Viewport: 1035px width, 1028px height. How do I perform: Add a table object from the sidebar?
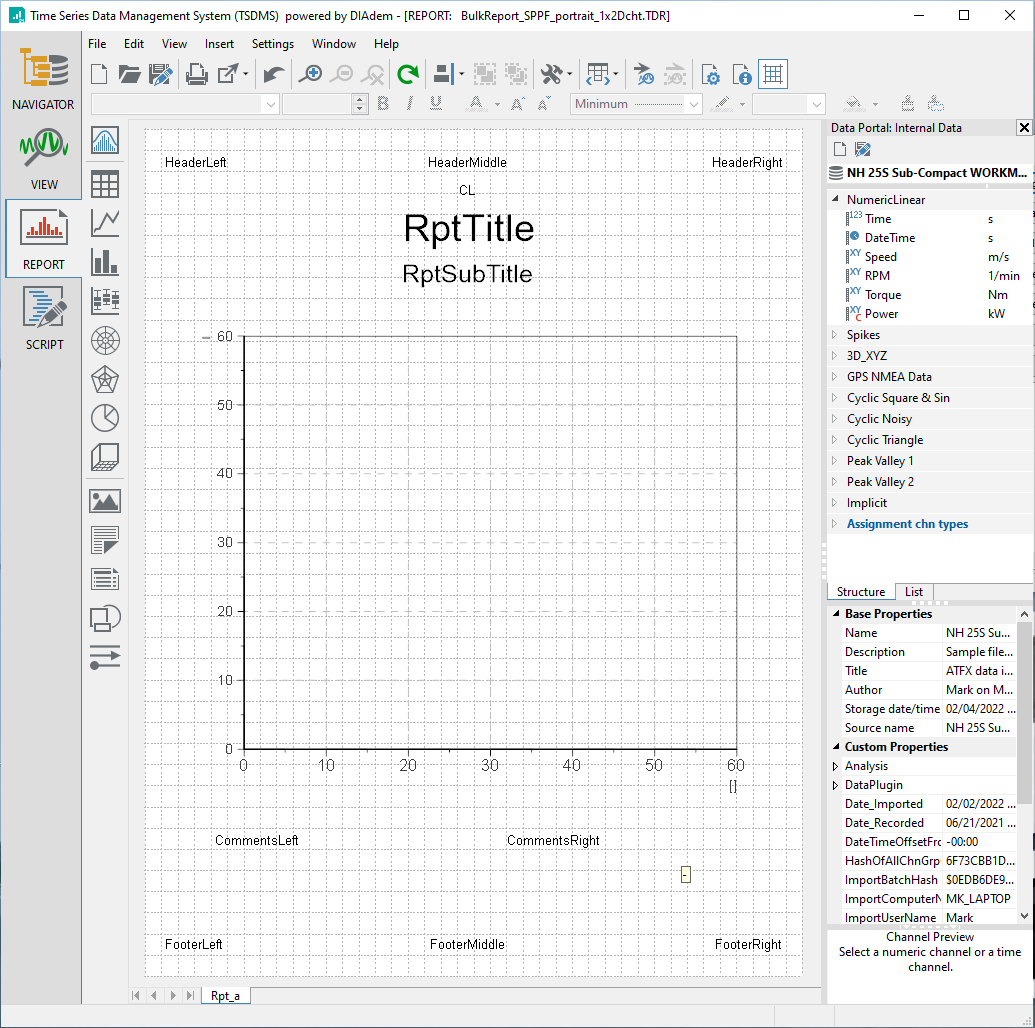click(105, 183)
